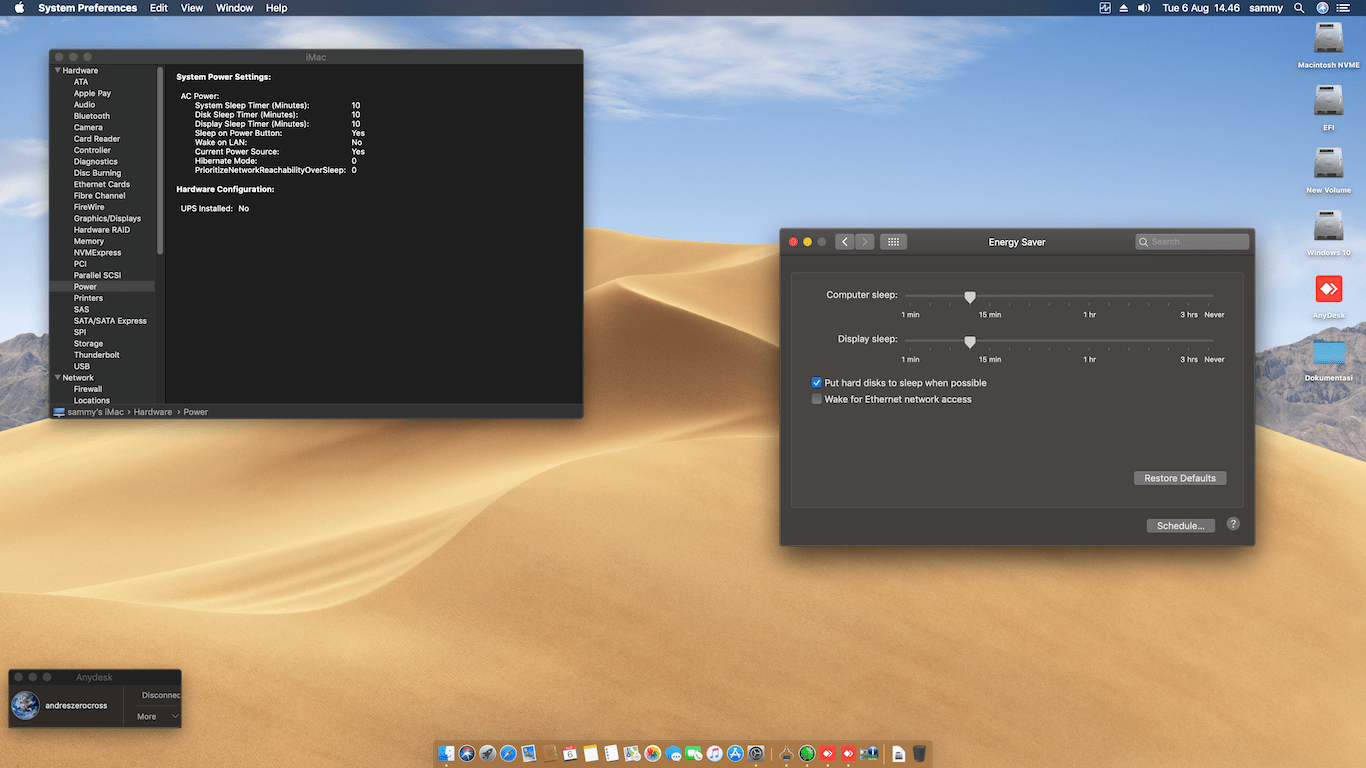
Task: Collapse the Network section triangle
Action: pyautogui.click(x=58, y=378)
